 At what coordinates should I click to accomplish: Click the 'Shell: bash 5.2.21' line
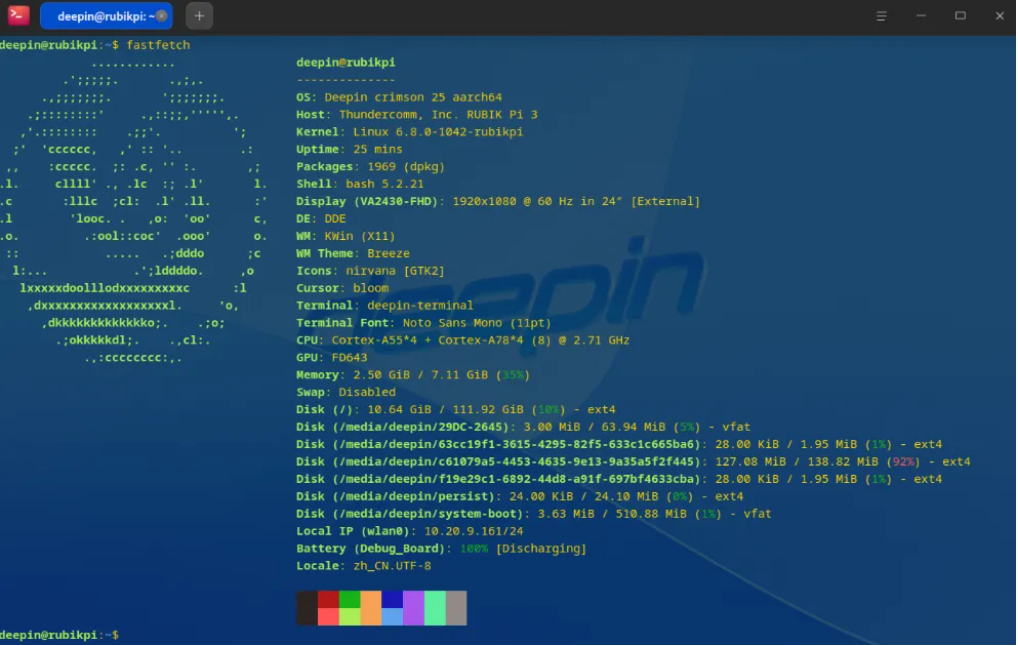click(x=360, y=184)
